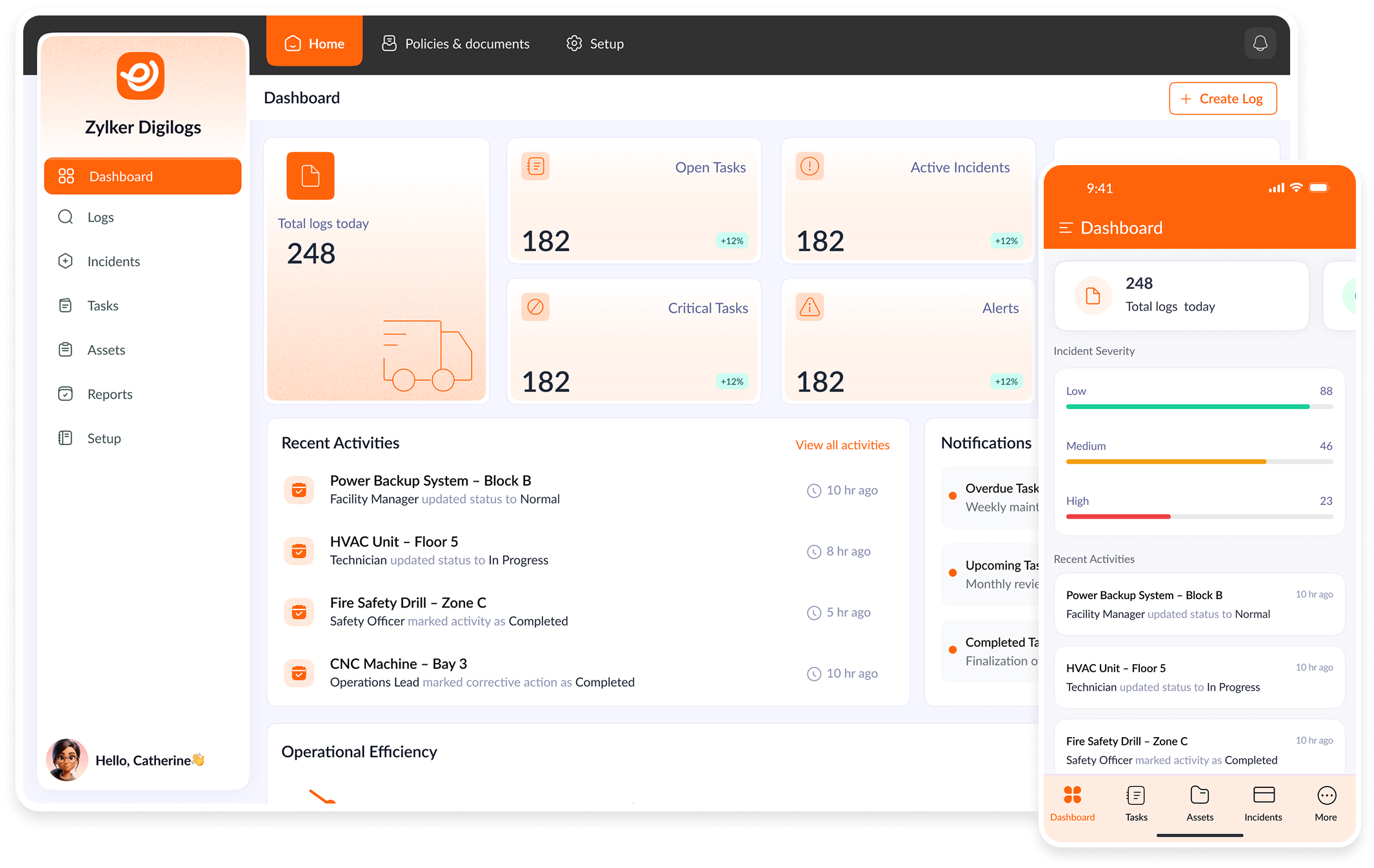This screenshot has height=868, width=1374.
Task: Select Logs in the sidebar
Action: (101, 217)
